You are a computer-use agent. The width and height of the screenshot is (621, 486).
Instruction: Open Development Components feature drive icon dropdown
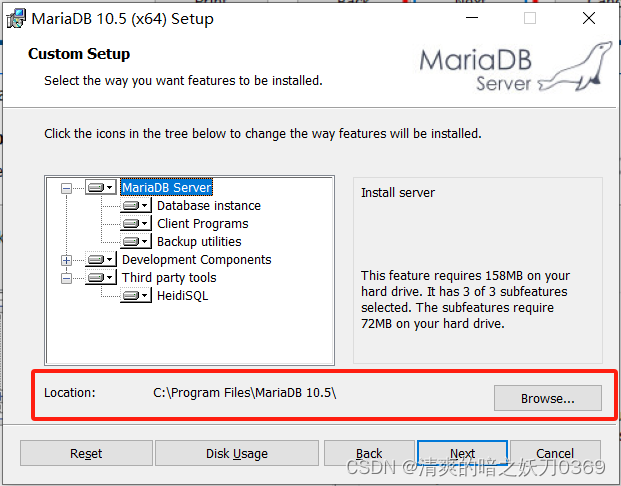pyautogui.click(x=101, y=259)
